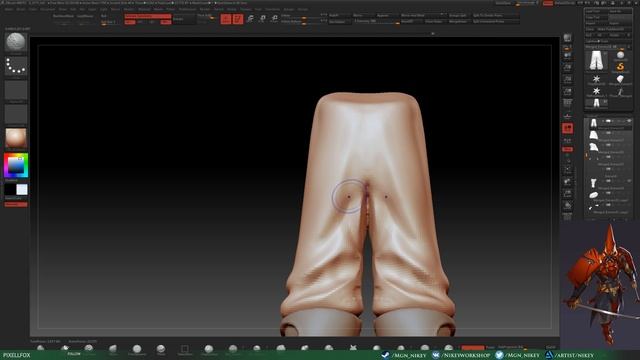Toggle the red Menus button at the top
The height and width of the screenshot is (360, 640).
click(x=548, y=3)
